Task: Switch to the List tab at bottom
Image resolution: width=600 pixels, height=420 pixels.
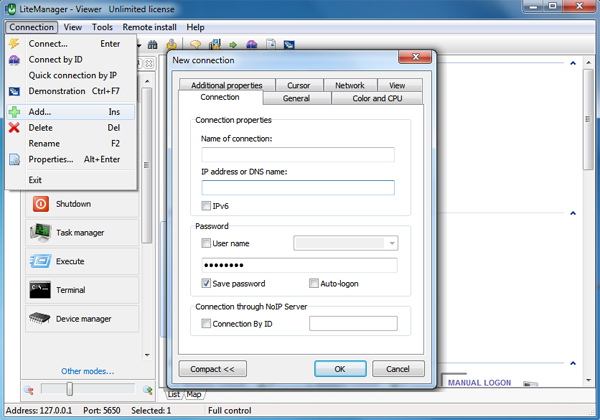Action: (x=174, y=394)
